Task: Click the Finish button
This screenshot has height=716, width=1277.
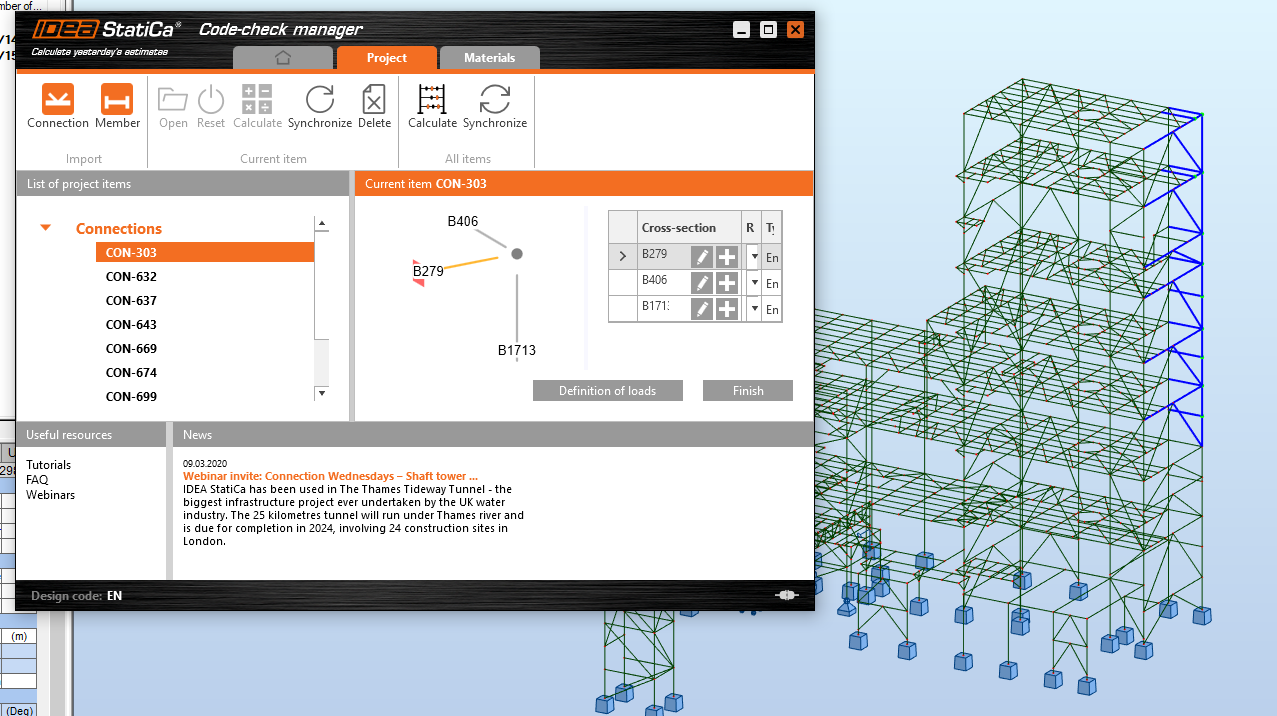Action: pyautogui.click(x=747, y=390)
